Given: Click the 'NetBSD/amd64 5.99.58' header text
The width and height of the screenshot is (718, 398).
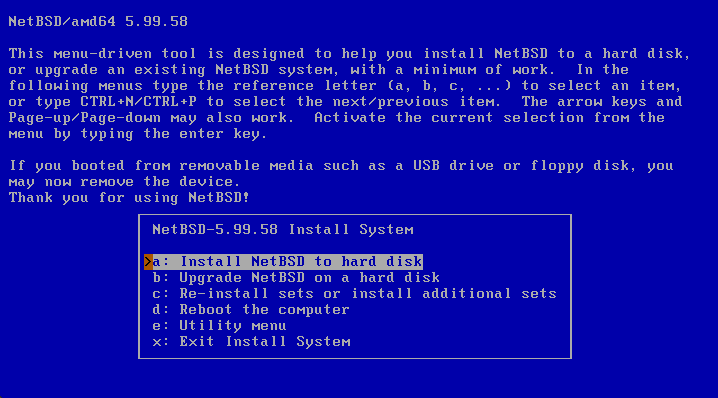Looking at the screenshot, I should click(98, 22).
